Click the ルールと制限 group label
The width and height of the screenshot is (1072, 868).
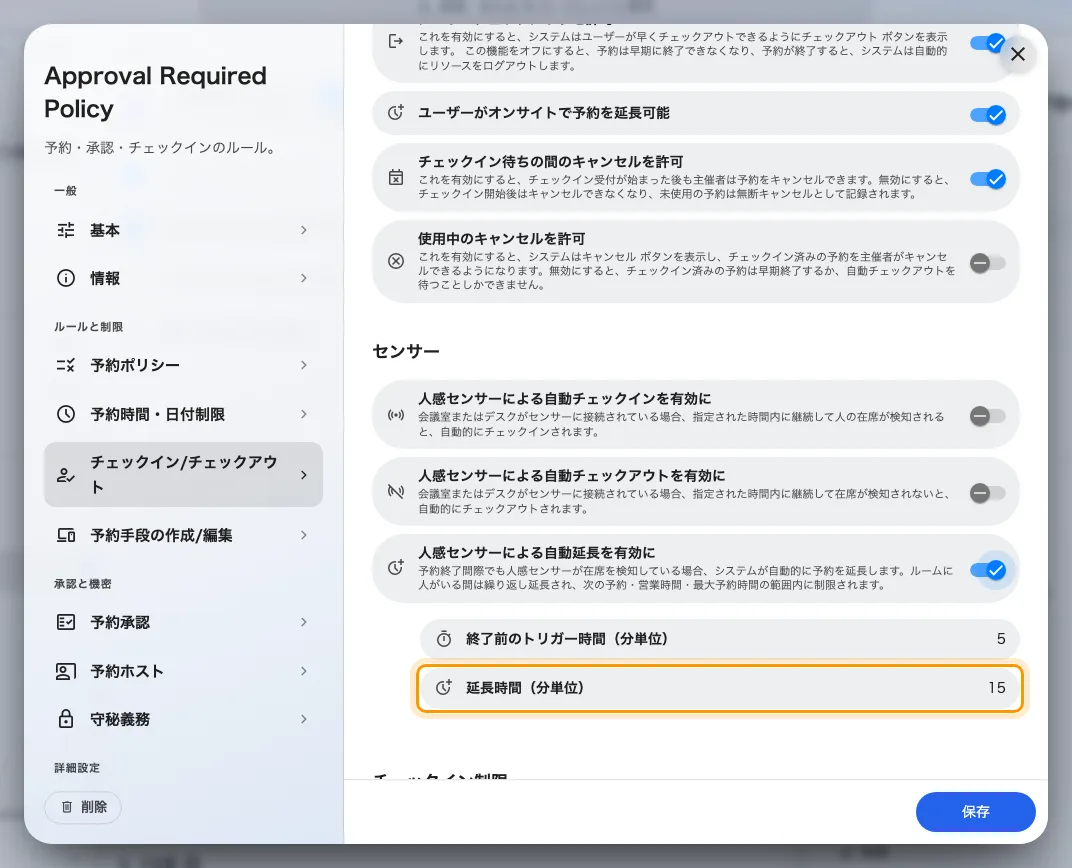[x=89, y=327]
